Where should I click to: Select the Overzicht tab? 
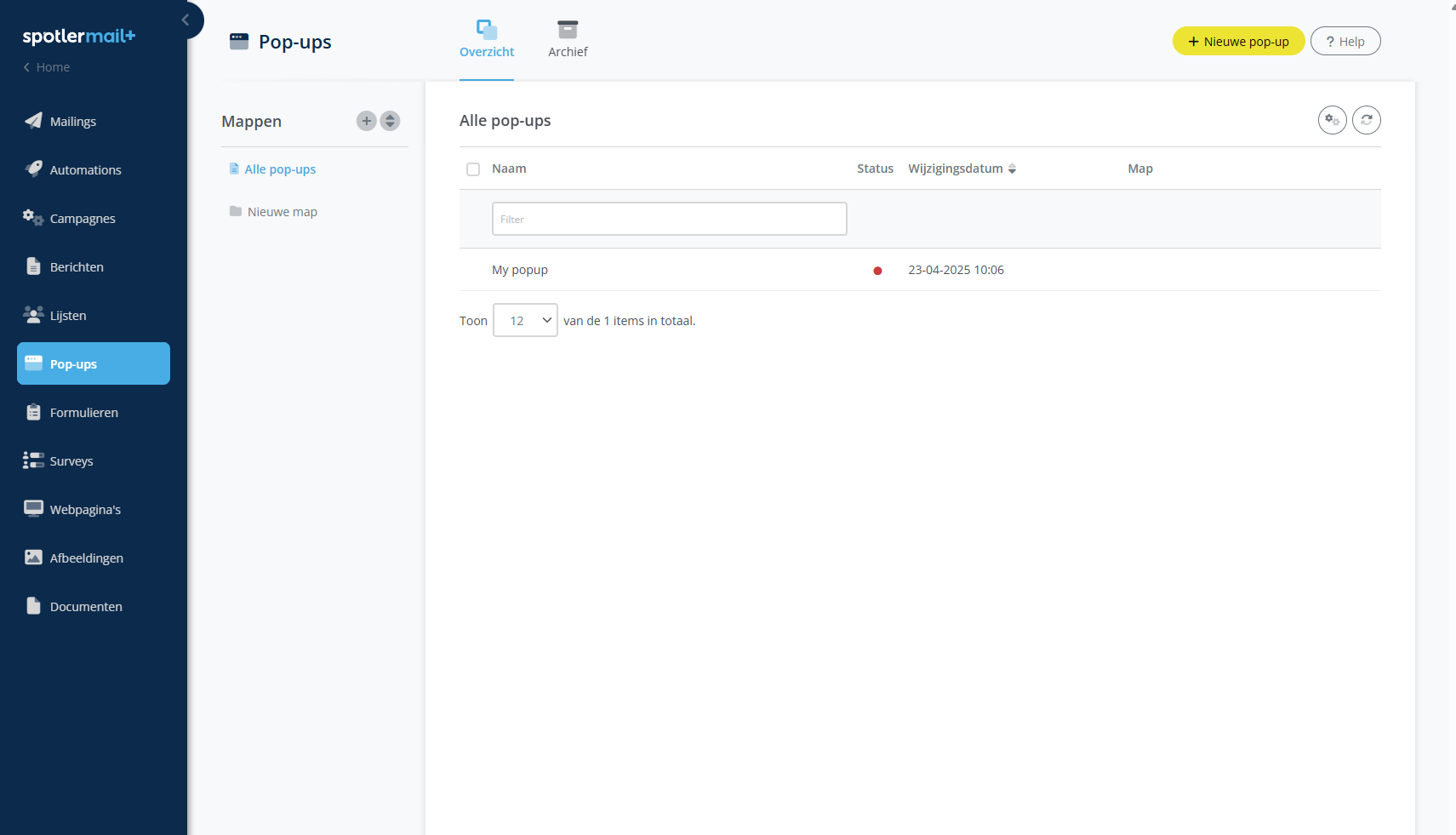pos(487,40)
